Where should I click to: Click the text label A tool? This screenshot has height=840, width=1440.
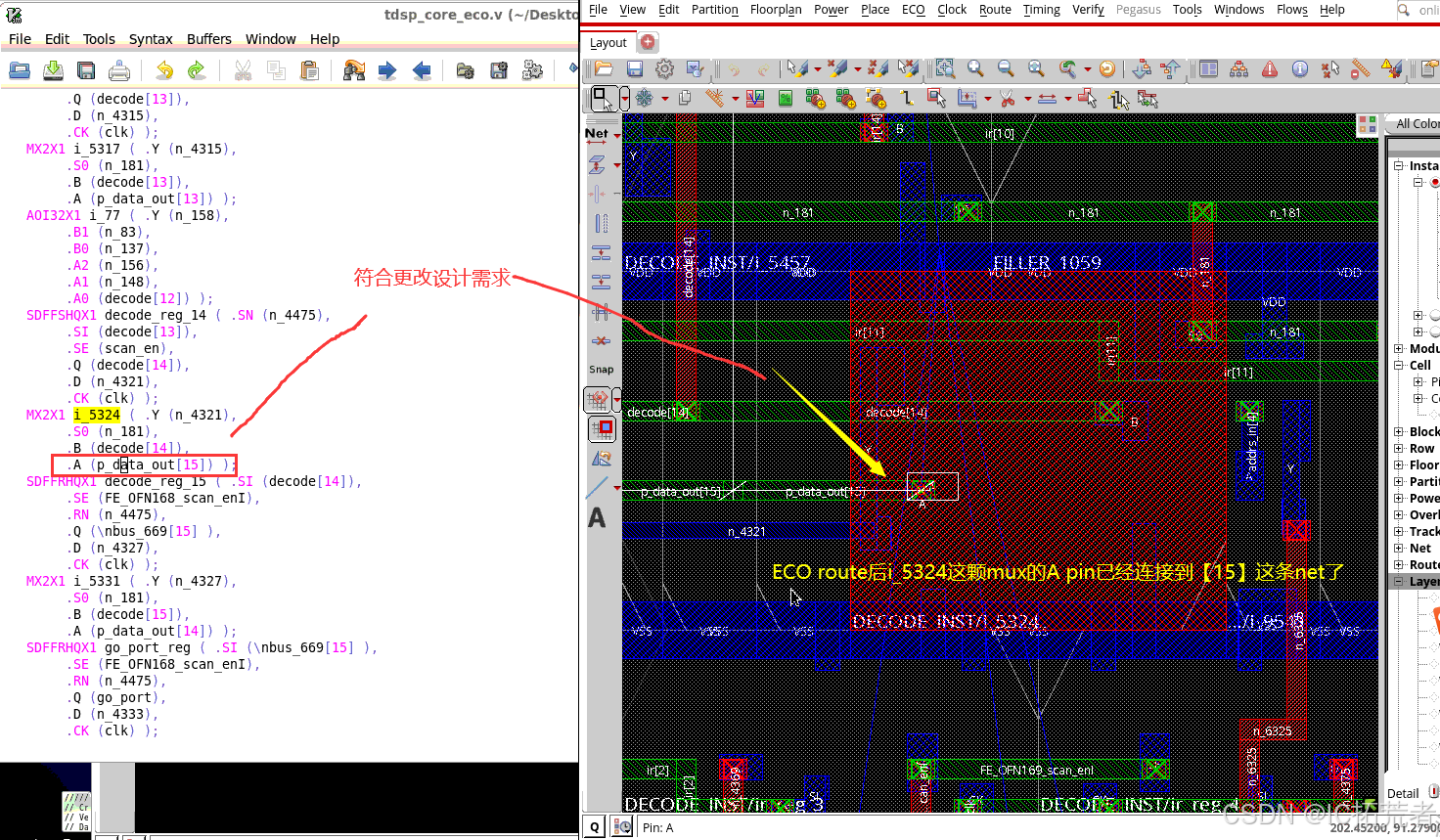point(597,517)
